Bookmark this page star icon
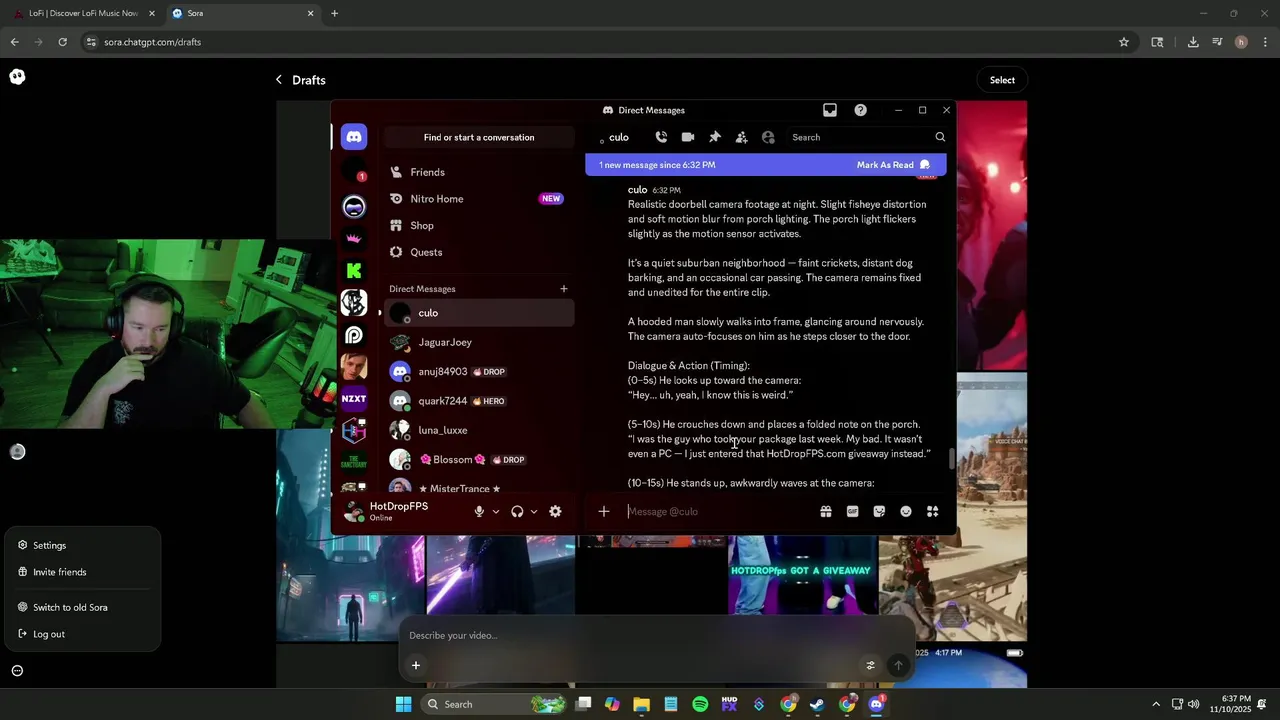This screenshot has height=720, width=1280. click(x=1124, y=42)
